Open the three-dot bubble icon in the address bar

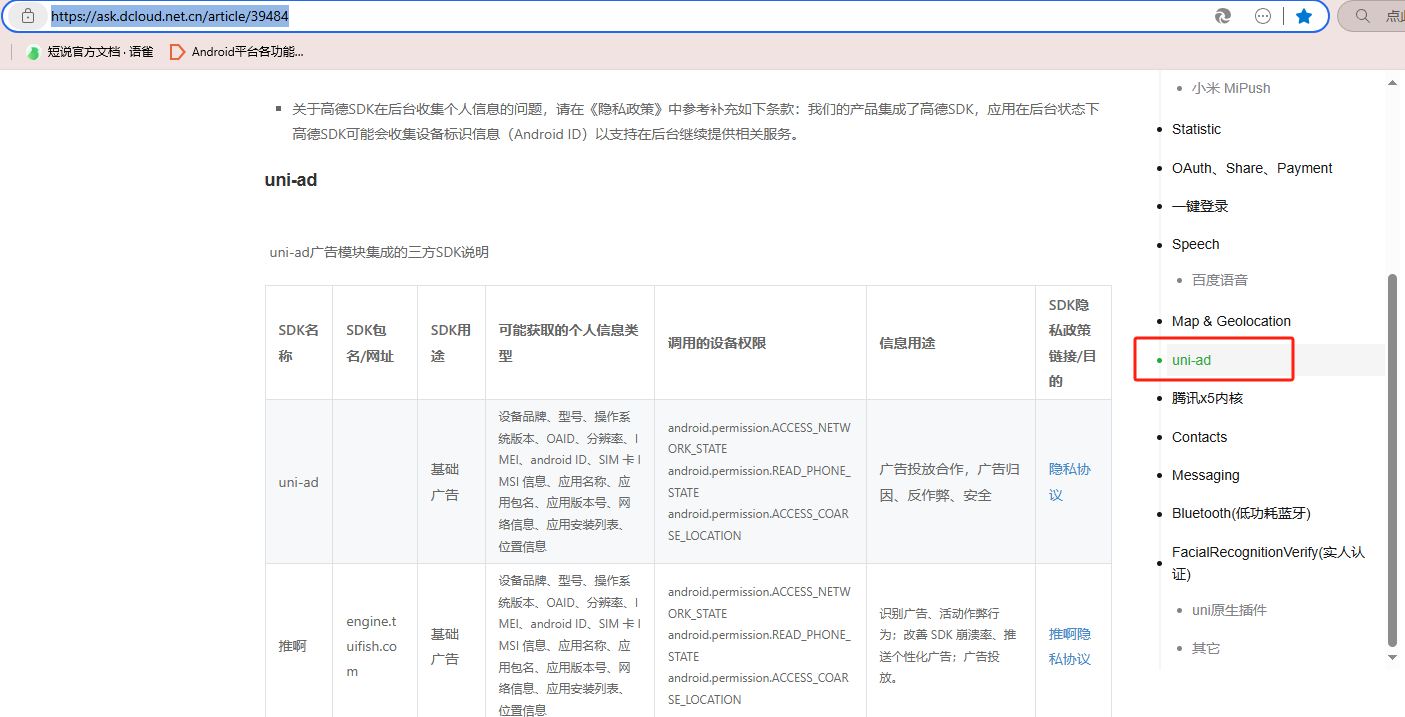point(1263,16)
